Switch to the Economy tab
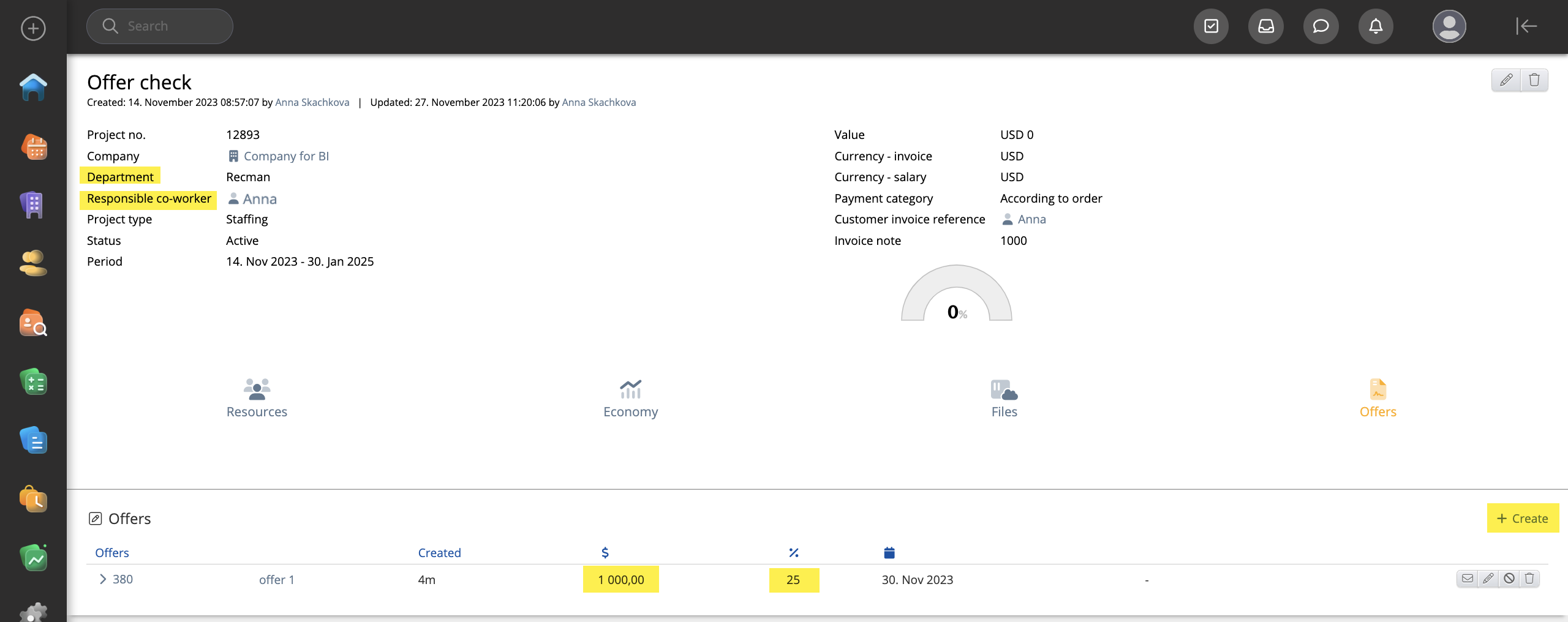 (630, 398)
